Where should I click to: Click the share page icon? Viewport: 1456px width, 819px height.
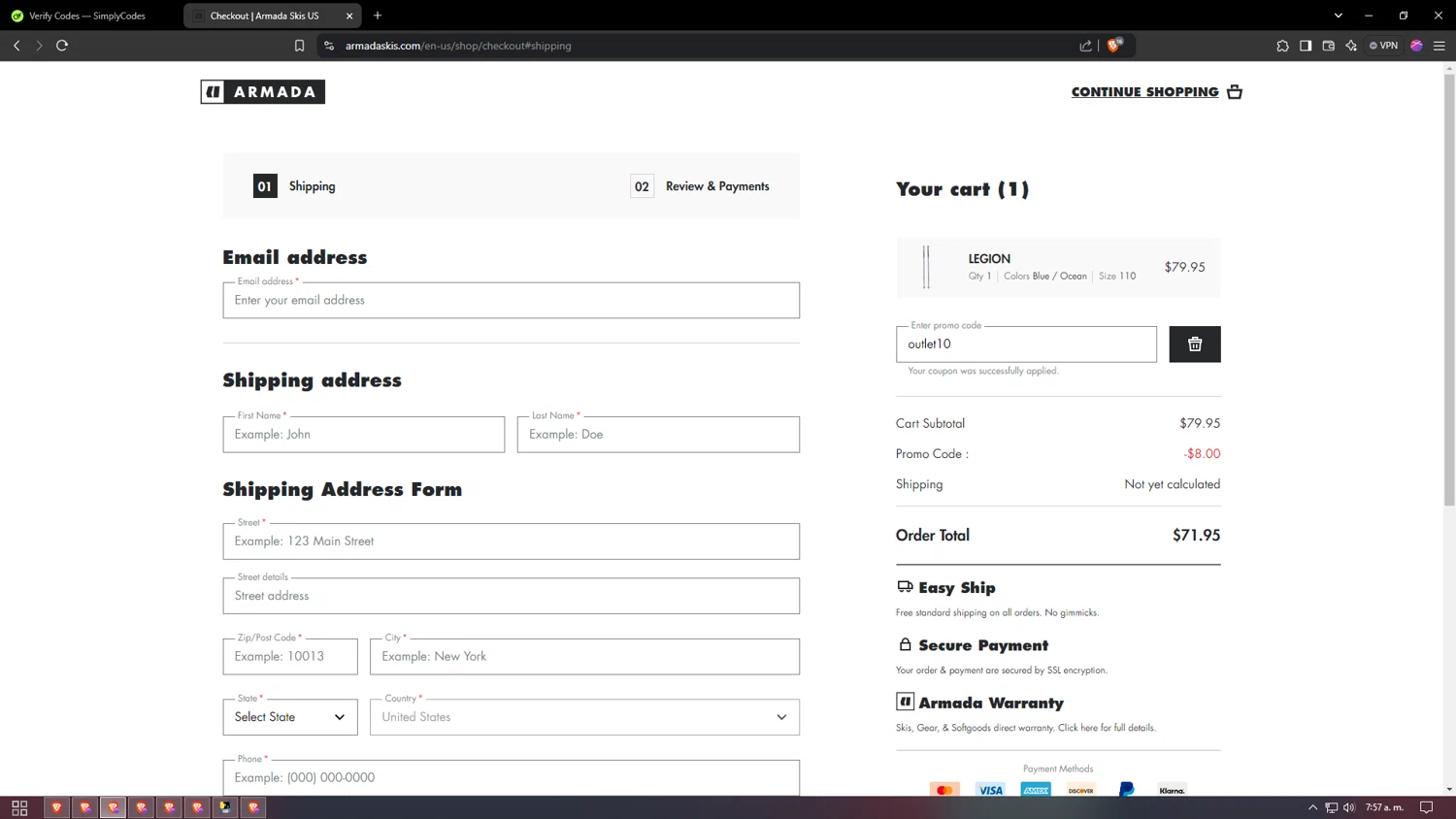click(x=1085, y=46)
